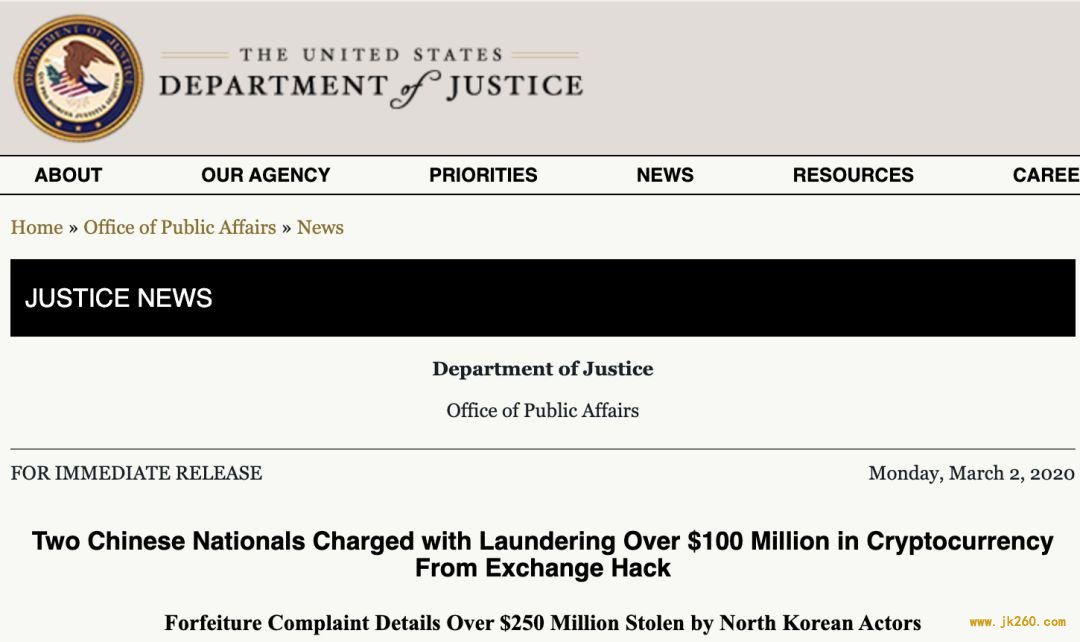Click the www.jk260.com watermark text

1017,621
